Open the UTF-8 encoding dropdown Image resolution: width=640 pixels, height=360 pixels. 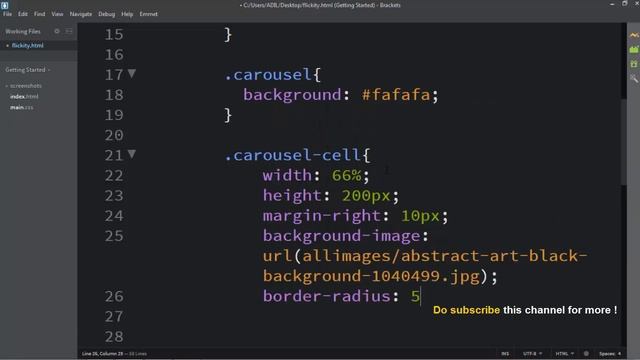532,353
